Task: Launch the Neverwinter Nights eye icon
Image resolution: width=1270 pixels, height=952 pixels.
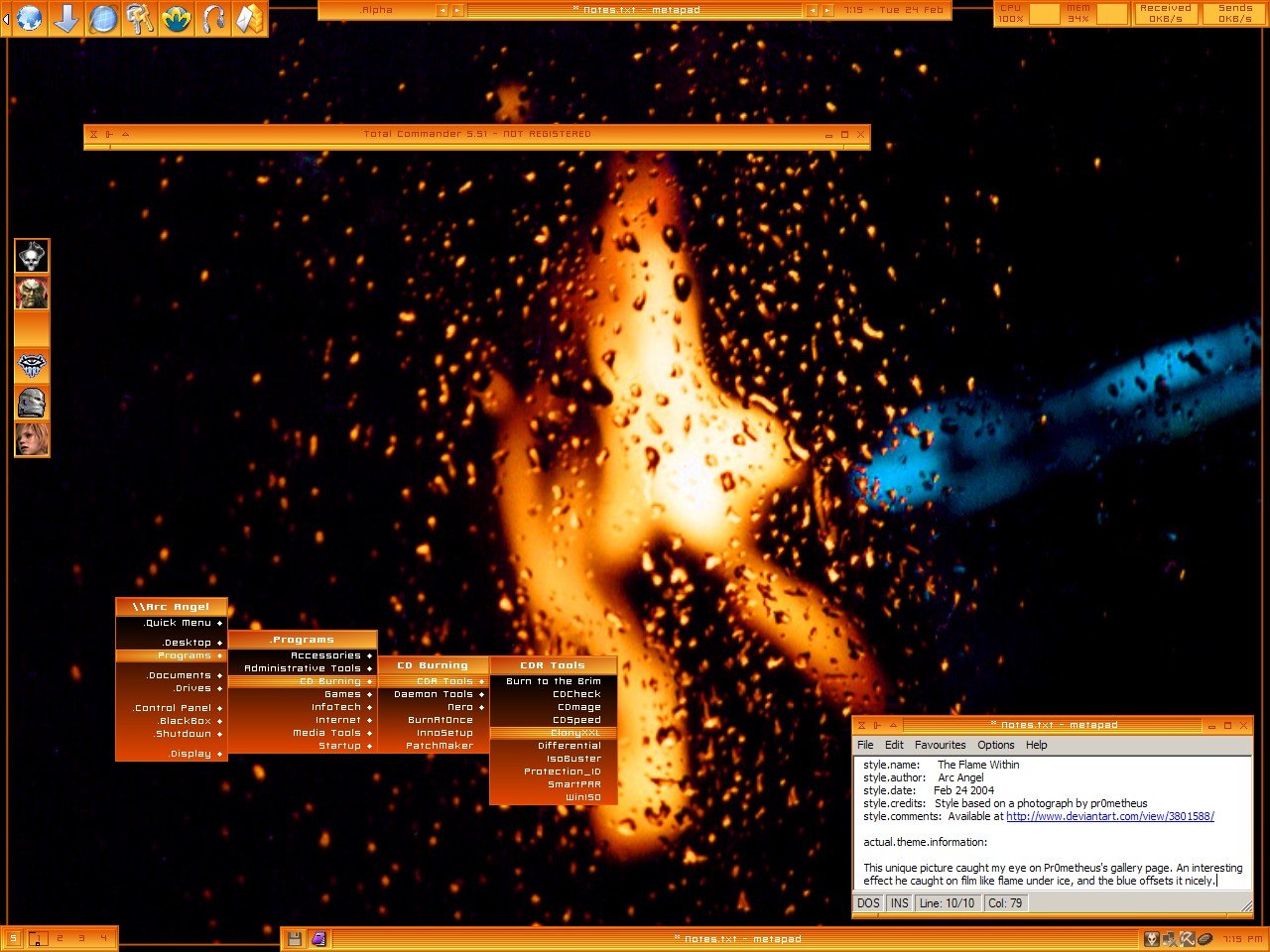Action: point(32,367)
